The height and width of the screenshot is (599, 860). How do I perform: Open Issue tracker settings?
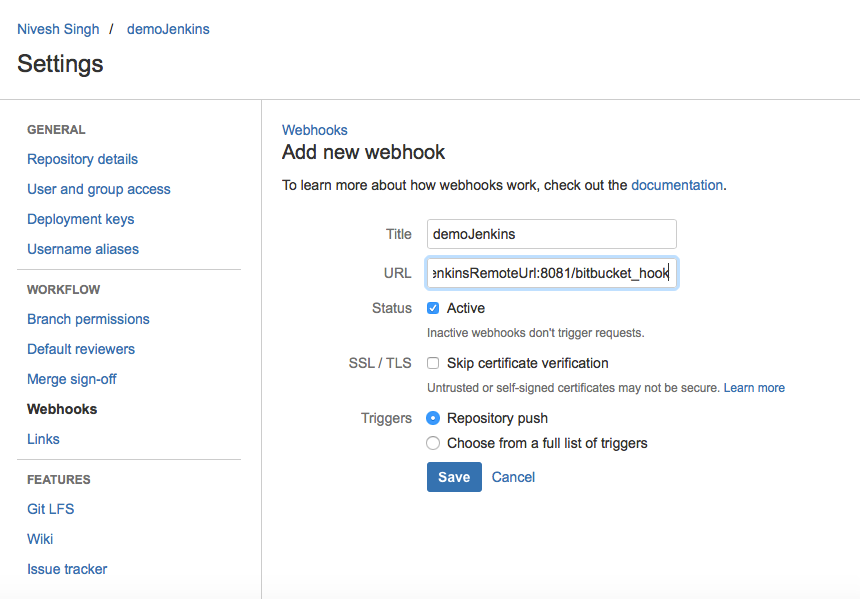click(67, 569)
